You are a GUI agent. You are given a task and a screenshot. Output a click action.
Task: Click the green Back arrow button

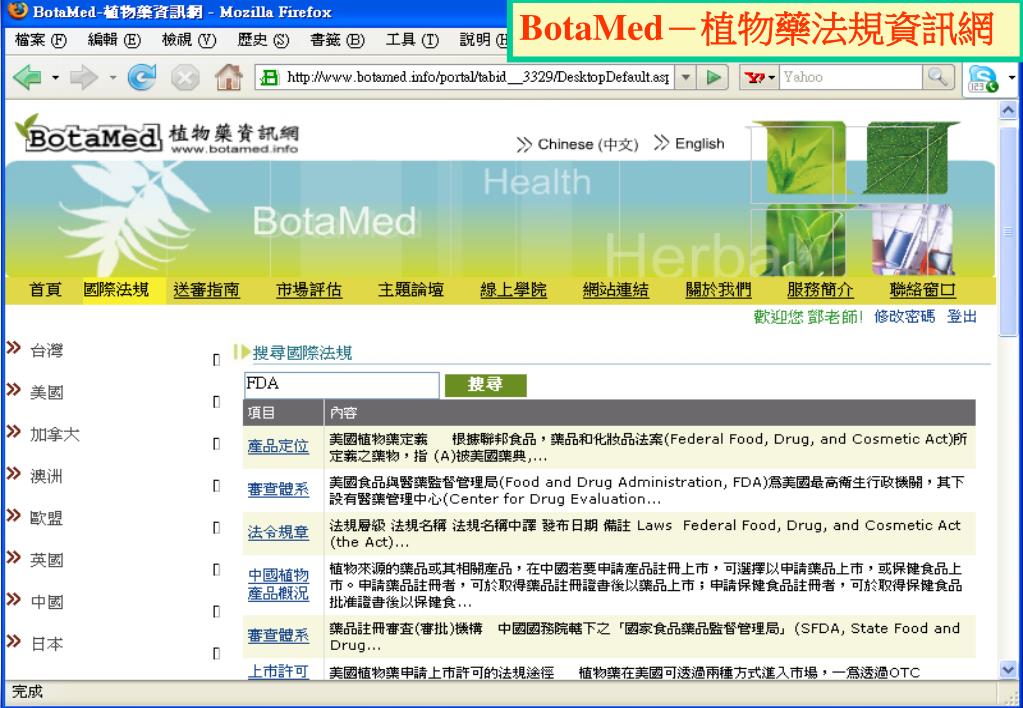click(27, 78)
